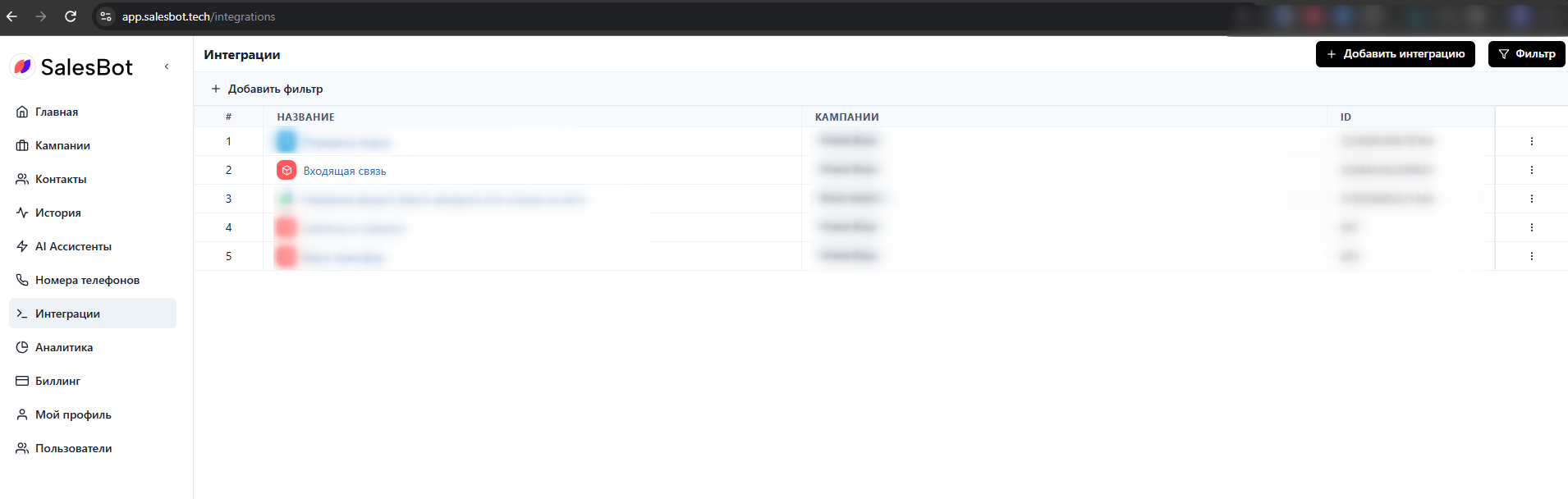Click Добавить интеграцию button
Screen dimensions: 1568x499
1396,54
